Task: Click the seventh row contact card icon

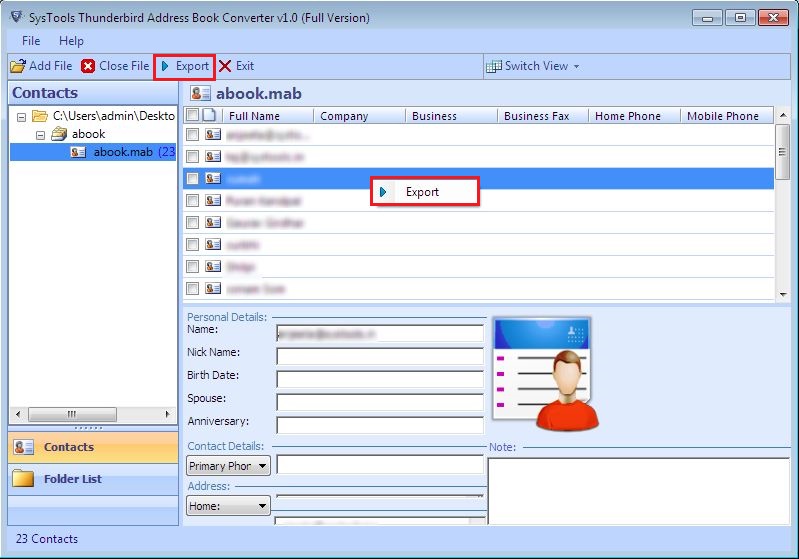Action: pyautogui.click(x=213, y=267)
